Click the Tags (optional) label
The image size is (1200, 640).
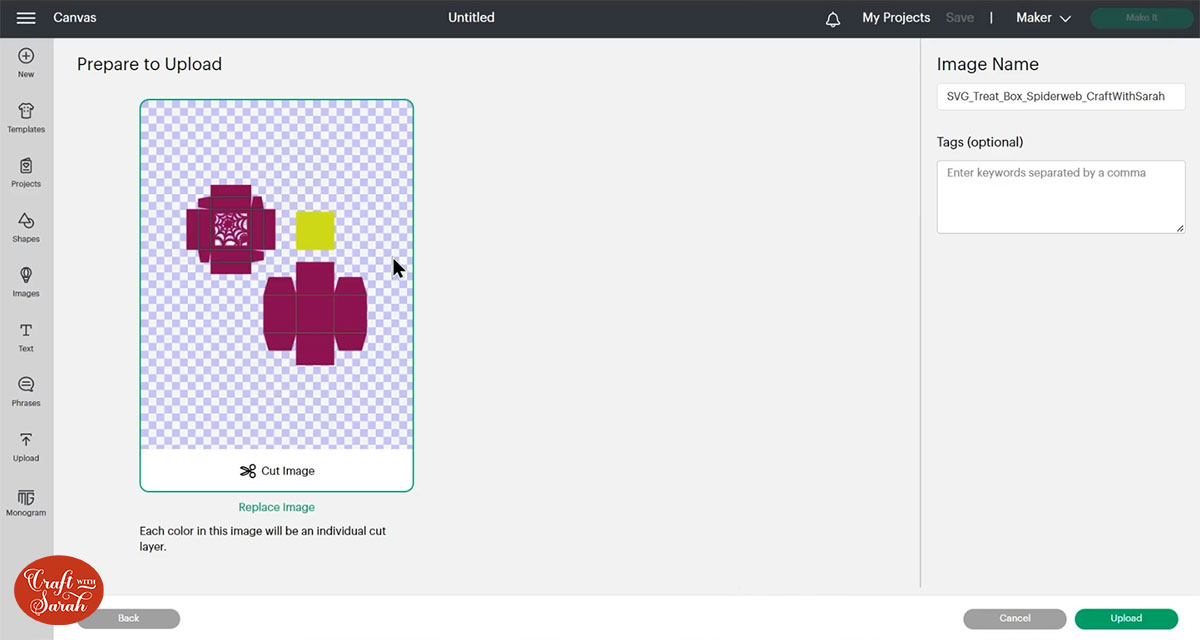click(980, 142)
